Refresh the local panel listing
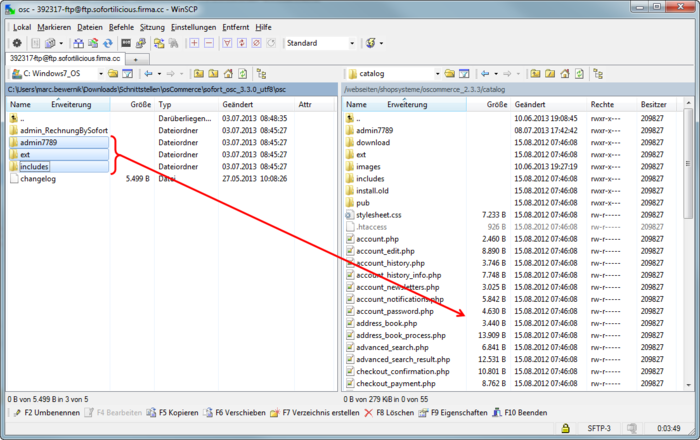This screenshot has width=700, height=440. tap(242, 74)
